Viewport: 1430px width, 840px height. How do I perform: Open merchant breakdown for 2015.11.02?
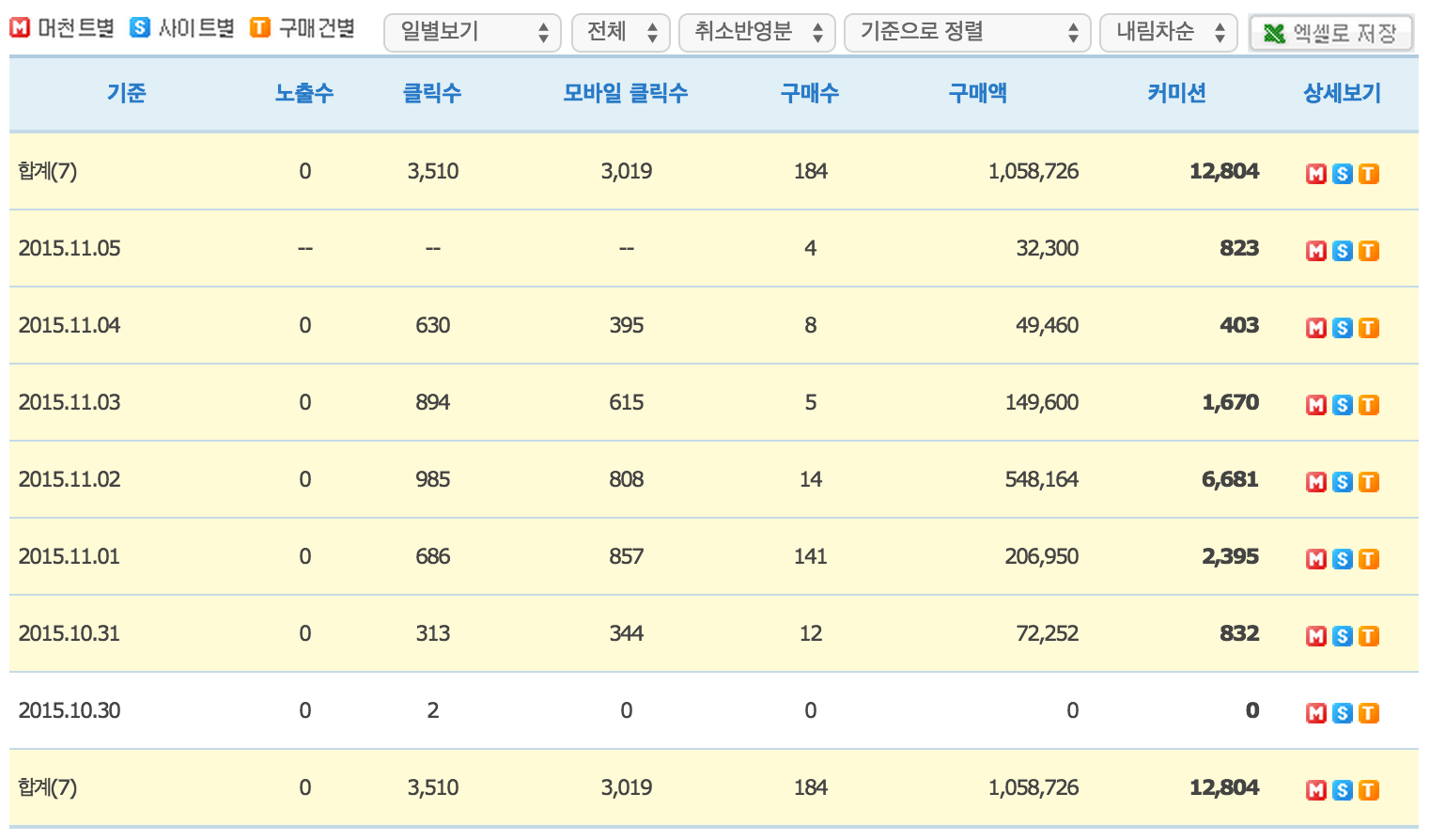pyautogui.click(x=1316, y=482)
